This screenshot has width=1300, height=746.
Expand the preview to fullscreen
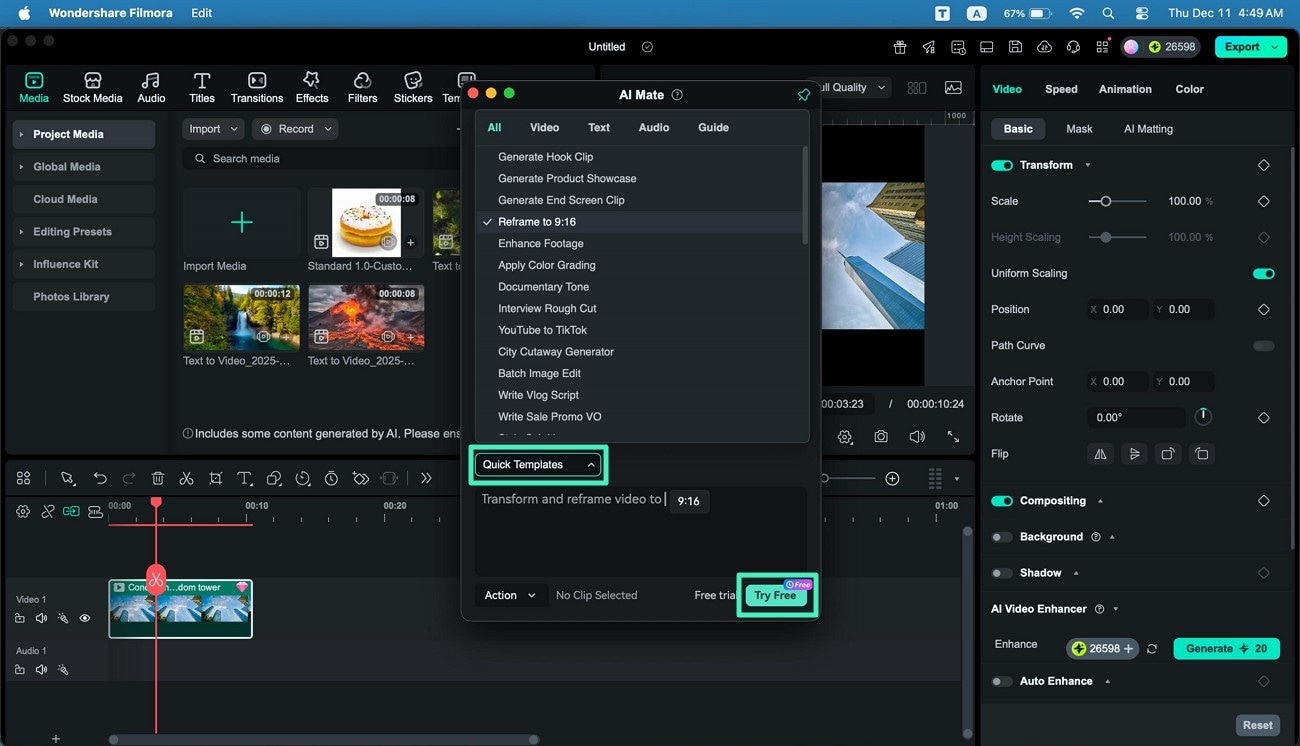click(953, 437)
